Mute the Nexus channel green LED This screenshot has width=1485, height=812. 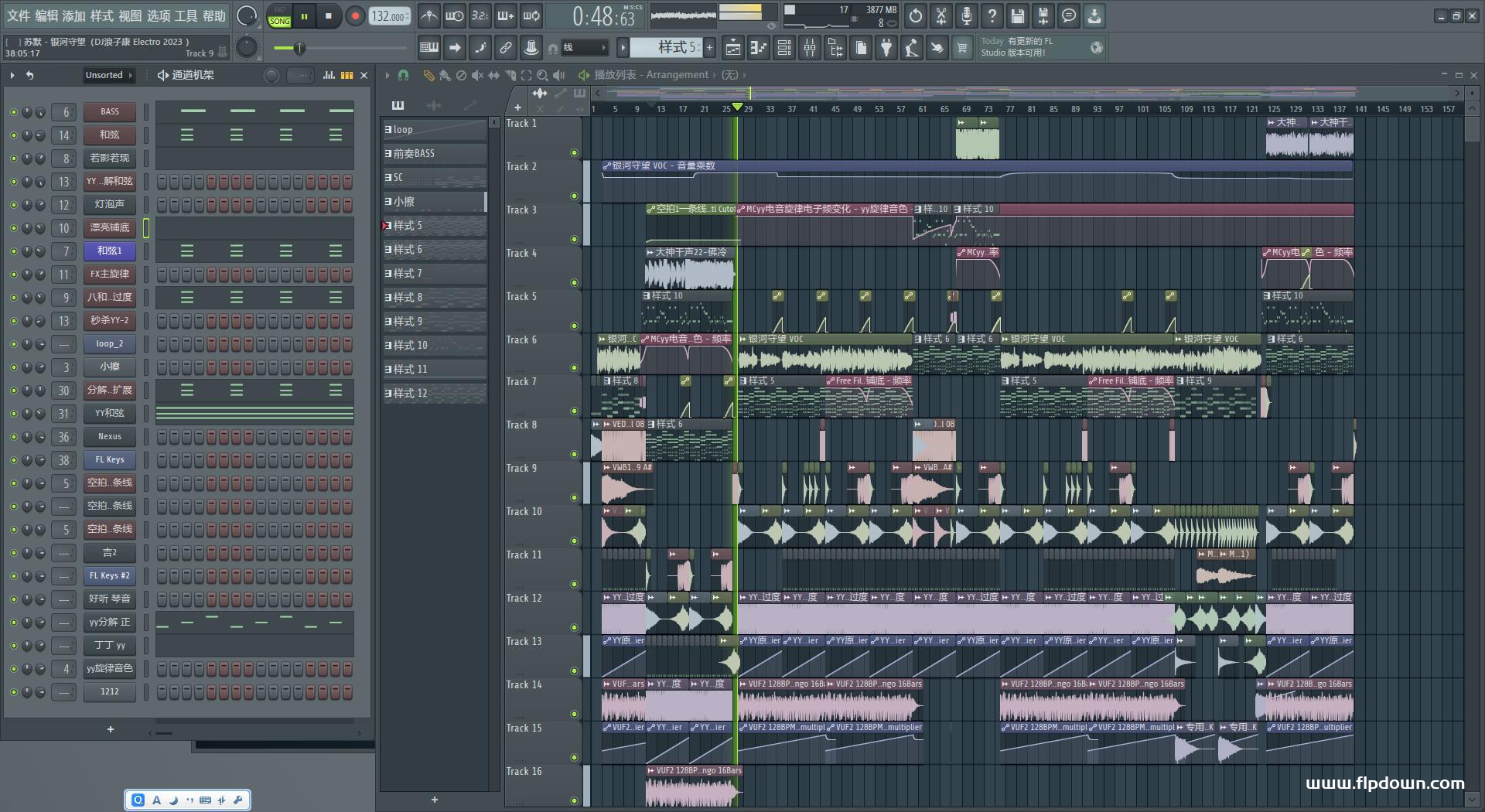coord(13,437)
